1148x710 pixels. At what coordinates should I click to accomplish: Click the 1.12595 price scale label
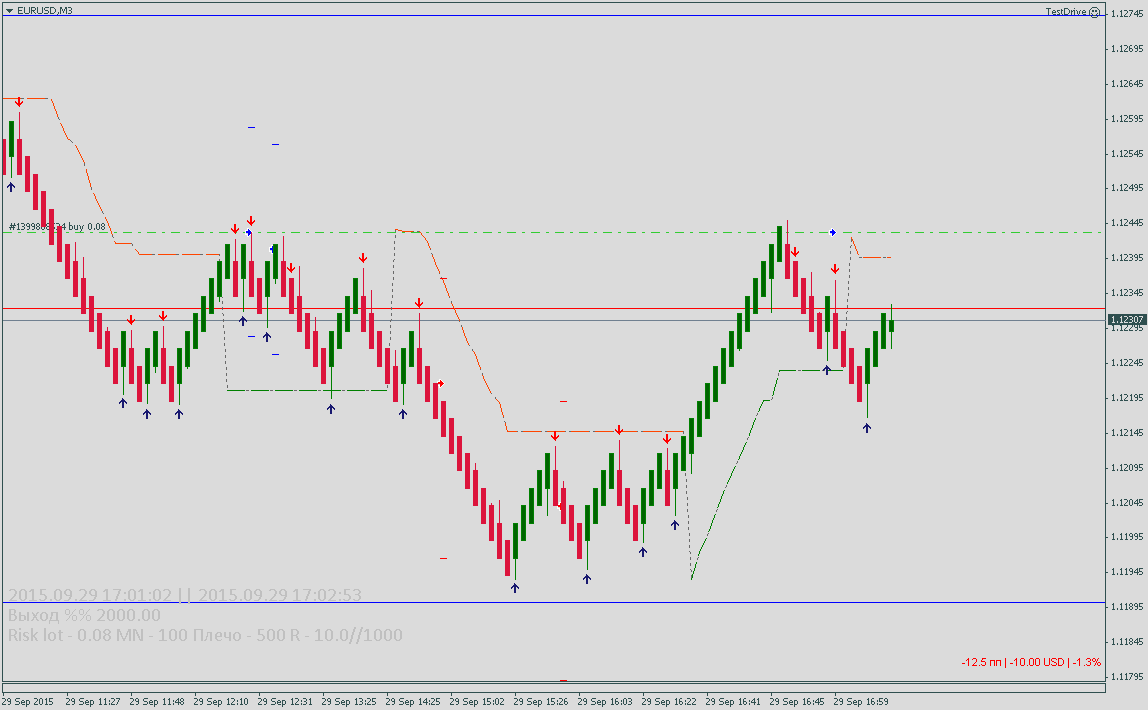click(1127, 119)
